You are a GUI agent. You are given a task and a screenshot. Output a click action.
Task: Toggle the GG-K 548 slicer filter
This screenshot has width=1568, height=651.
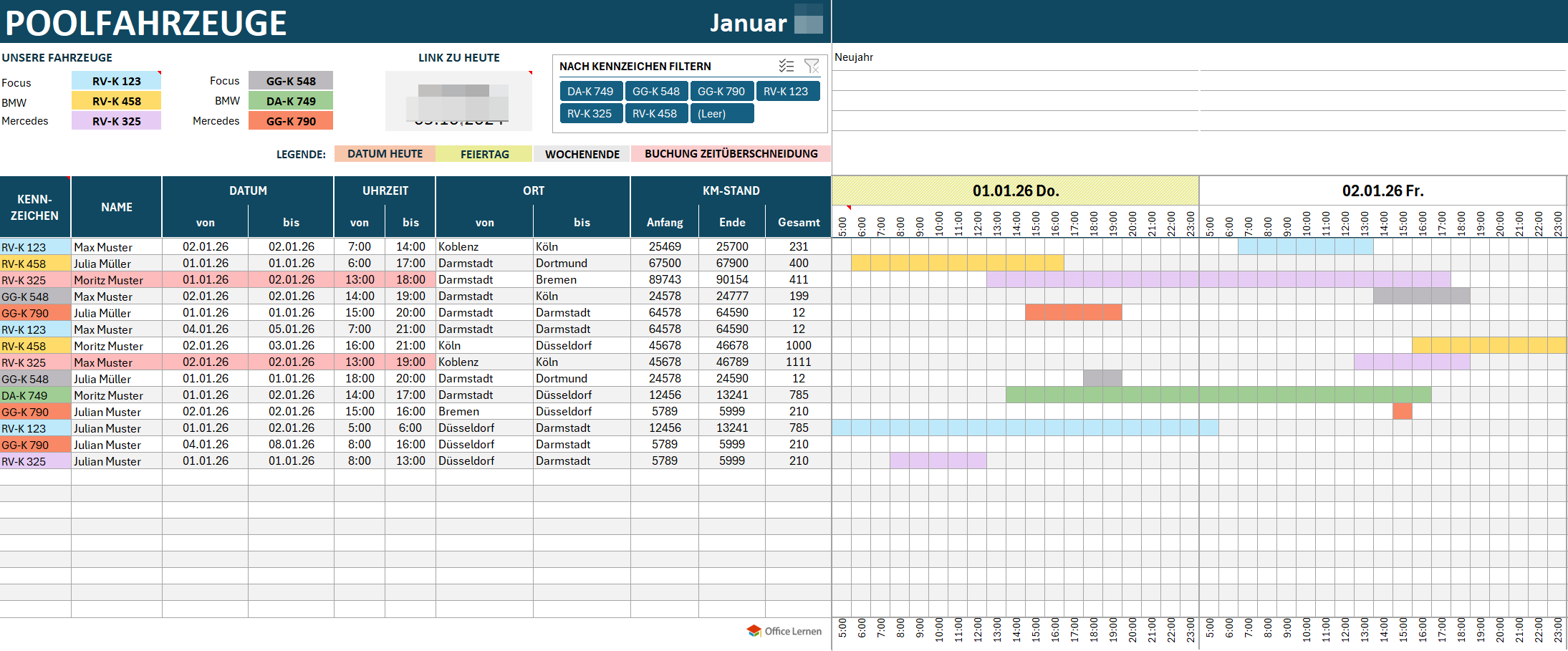(x=655, y=92)
